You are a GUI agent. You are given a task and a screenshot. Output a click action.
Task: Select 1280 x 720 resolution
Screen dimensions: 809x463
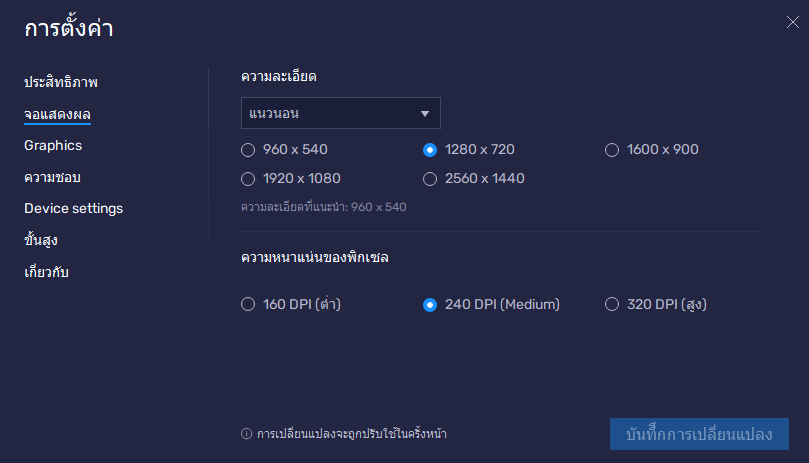tap(430, 150)
